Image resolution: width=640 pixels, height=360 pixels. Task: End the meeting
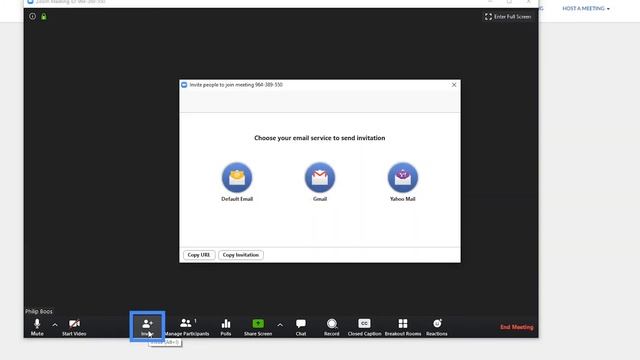517,327
